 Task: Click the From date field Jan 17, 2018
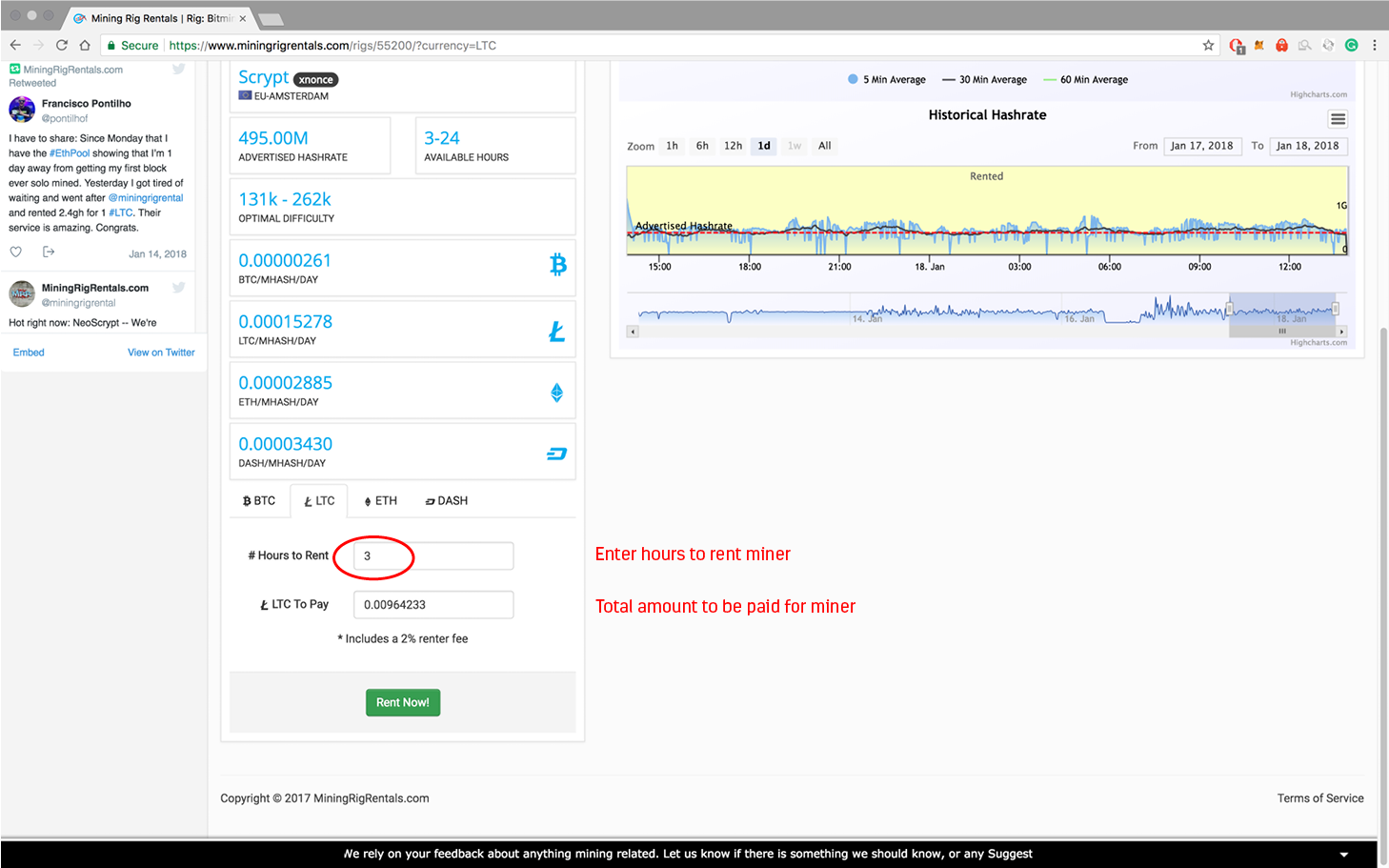click(x=1201, y=146)
